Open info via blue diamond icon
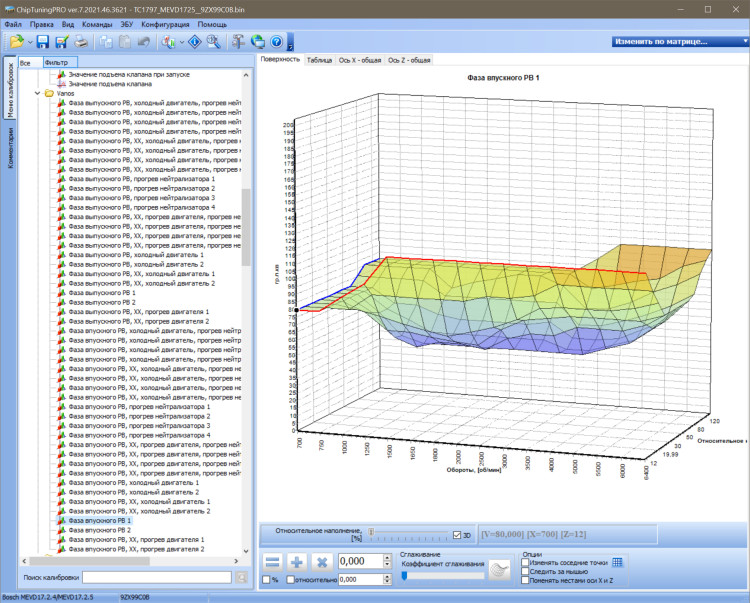Screen dimensions: 750x603 (195, 42)
